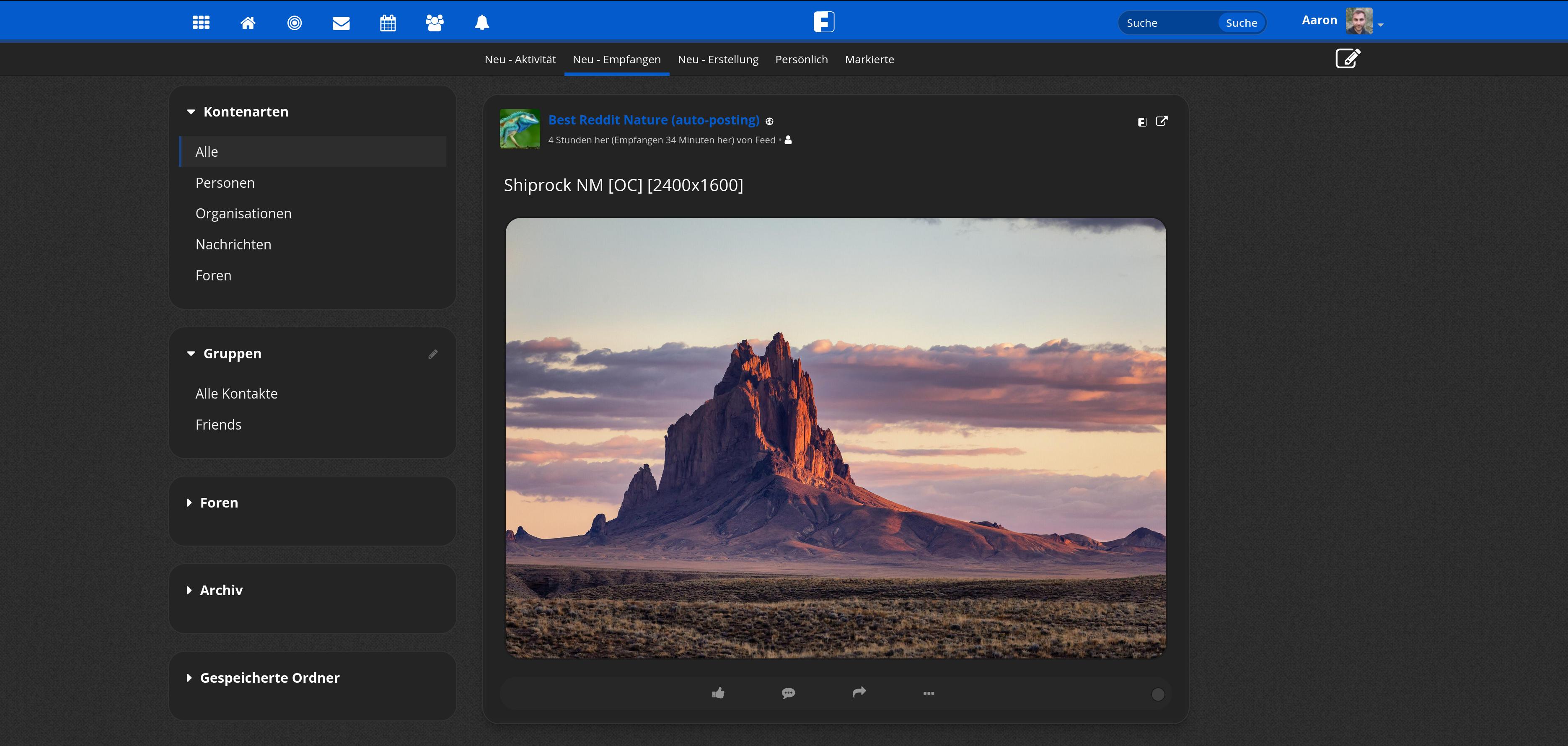This screenshot has width=1568, height=746.
Task: Focus the Suche search field
Action: click(x=1169, y=23)
